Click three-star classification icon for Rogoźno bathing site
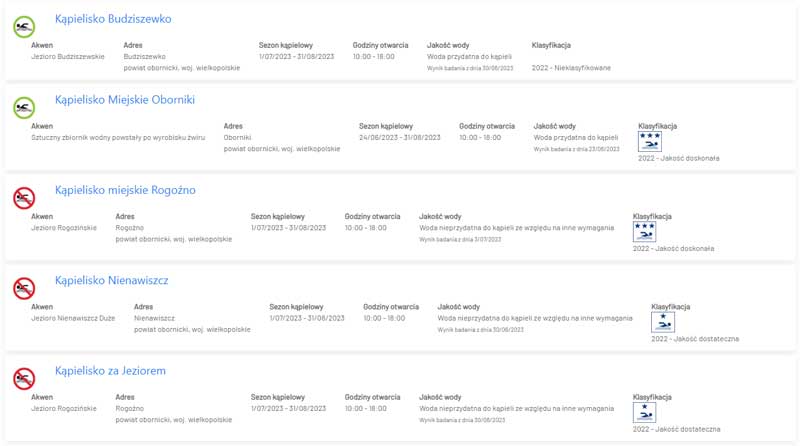800x446 pixels. coord(644,232)
